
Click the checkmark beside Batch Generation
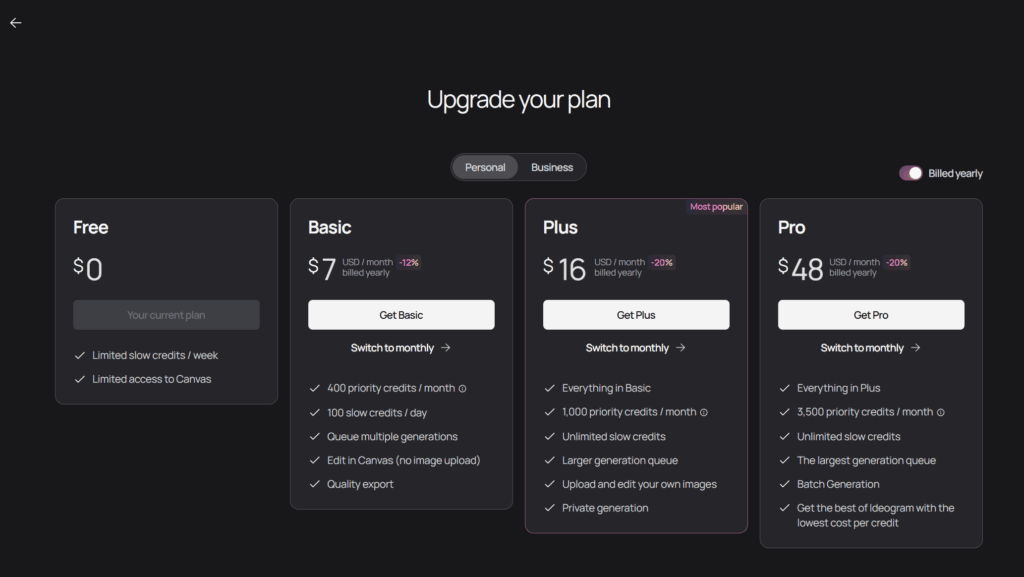(x=784, y=484)
